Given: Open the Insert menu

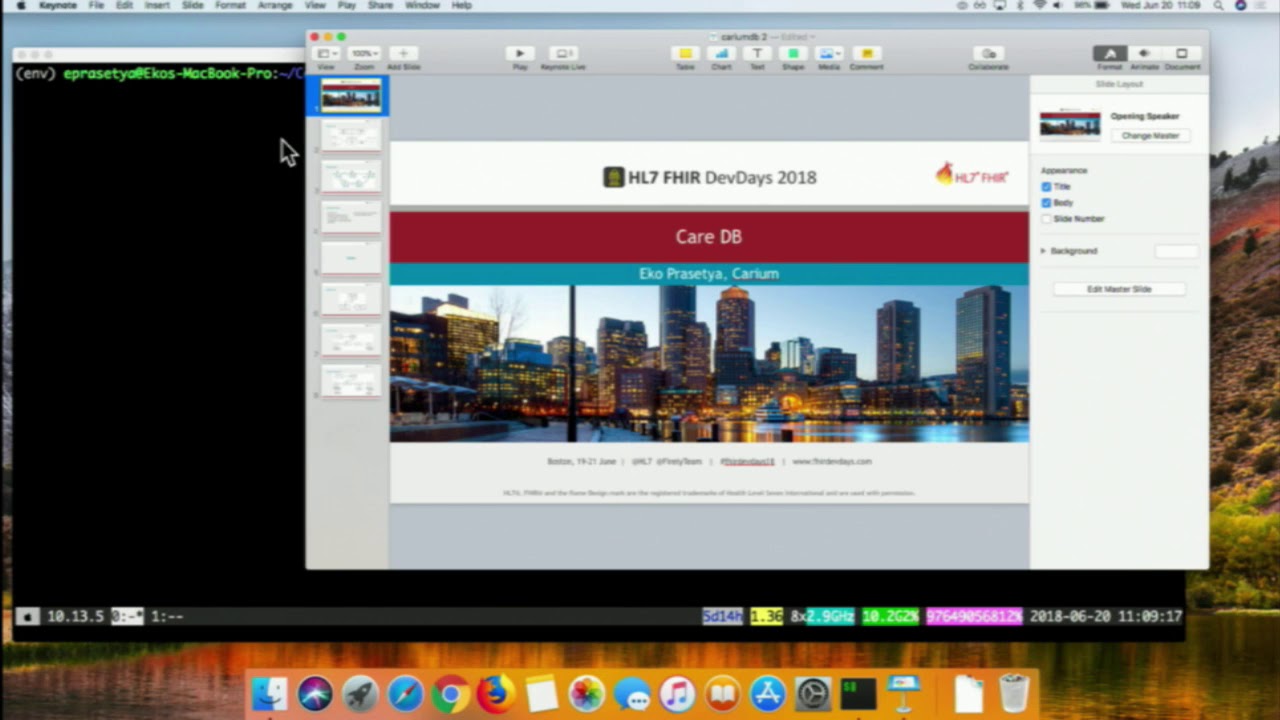Looking at the screenshot, I should pos(157,6).
